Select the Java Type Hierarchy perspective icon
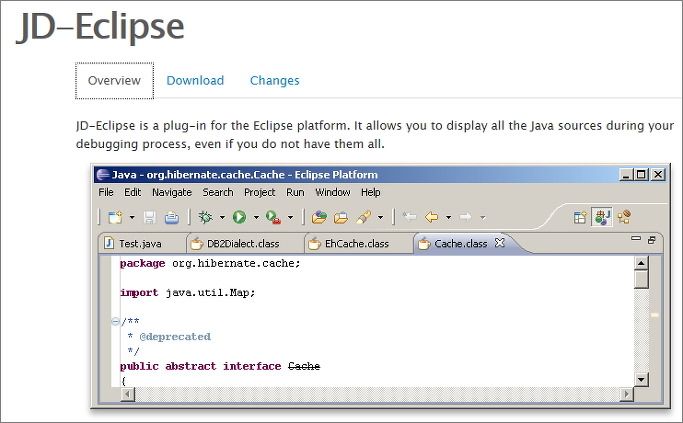 click(624, 217)
